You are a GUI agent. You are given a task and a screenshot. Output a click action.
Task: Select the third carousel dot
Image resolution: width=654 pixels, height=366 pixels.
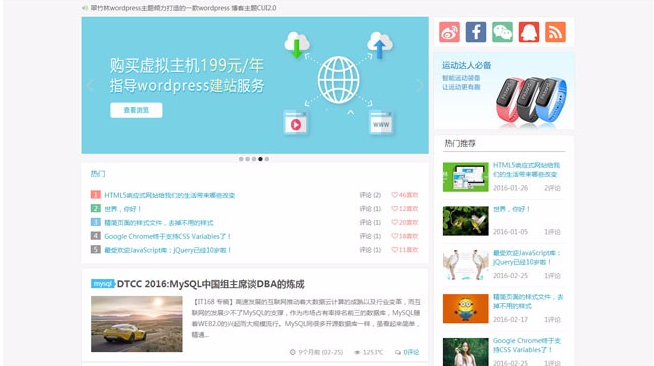tap(254, 159)
